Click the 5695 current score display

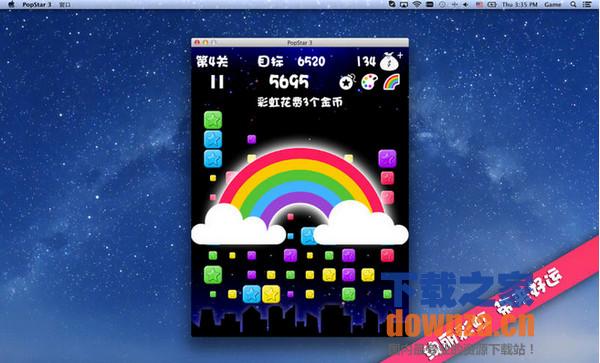pos(289,81)
